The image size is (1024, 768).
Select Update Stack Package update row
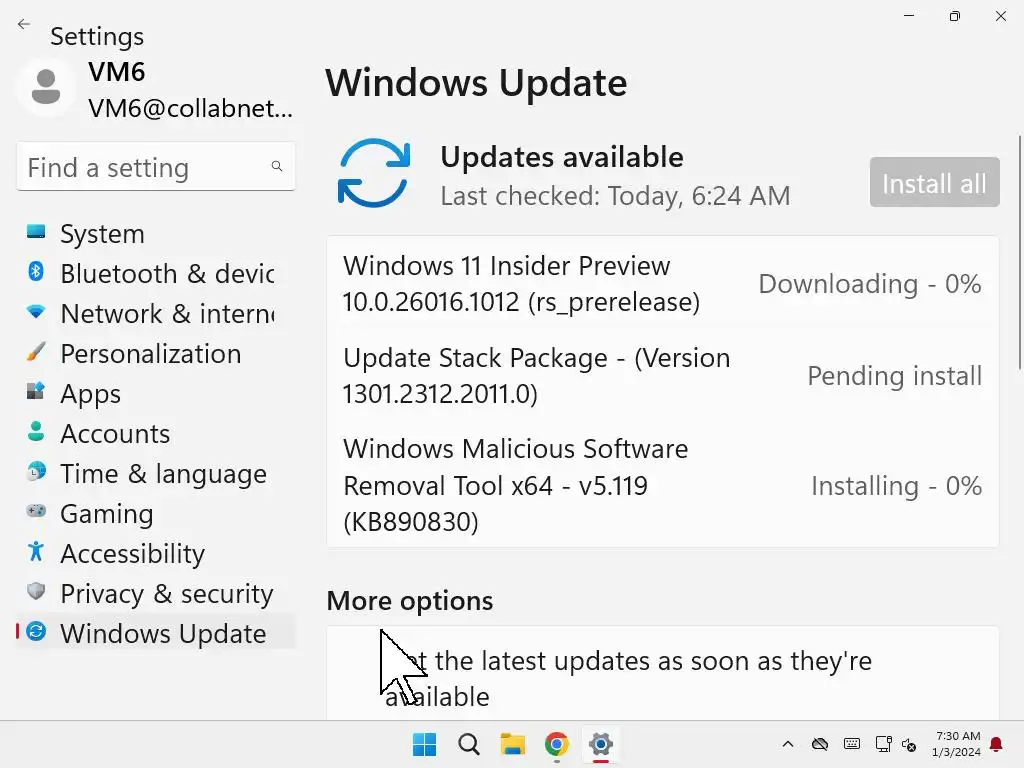click(662, 376)
